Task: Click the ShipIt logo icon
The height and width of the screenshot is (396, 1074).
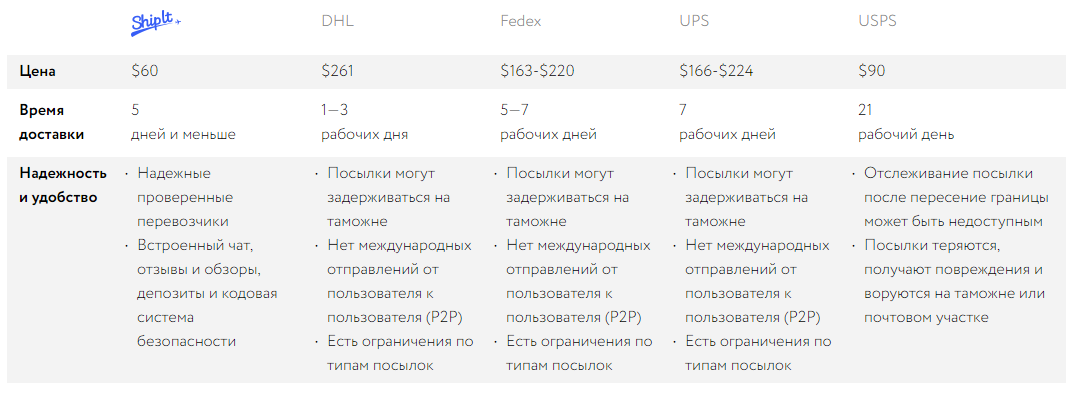Action: pos(156,23)
